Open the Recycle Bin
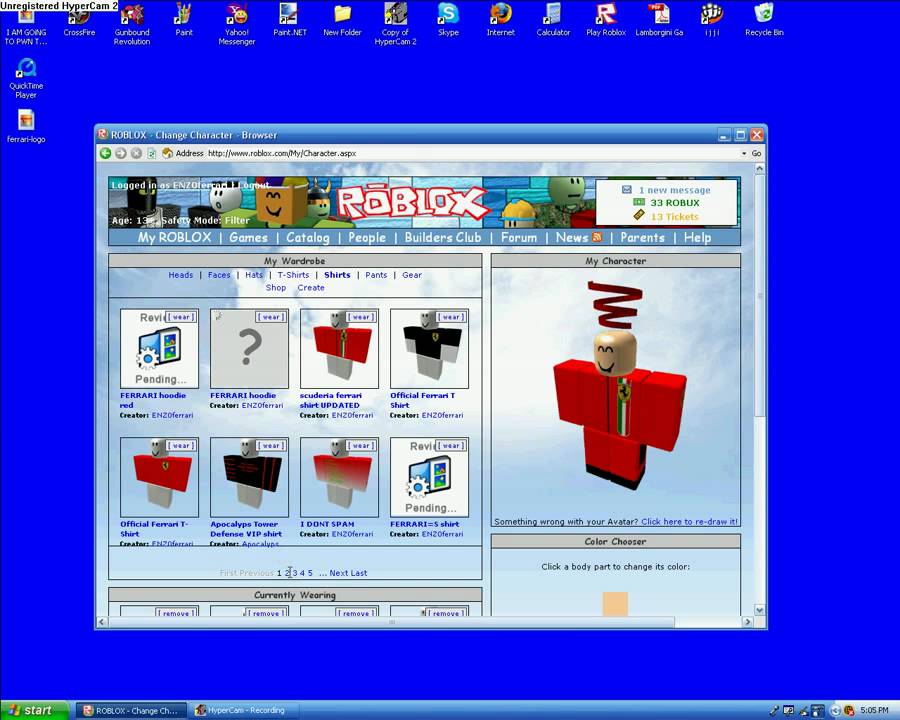This screenshot has width=900, height=720. (764, 18)
